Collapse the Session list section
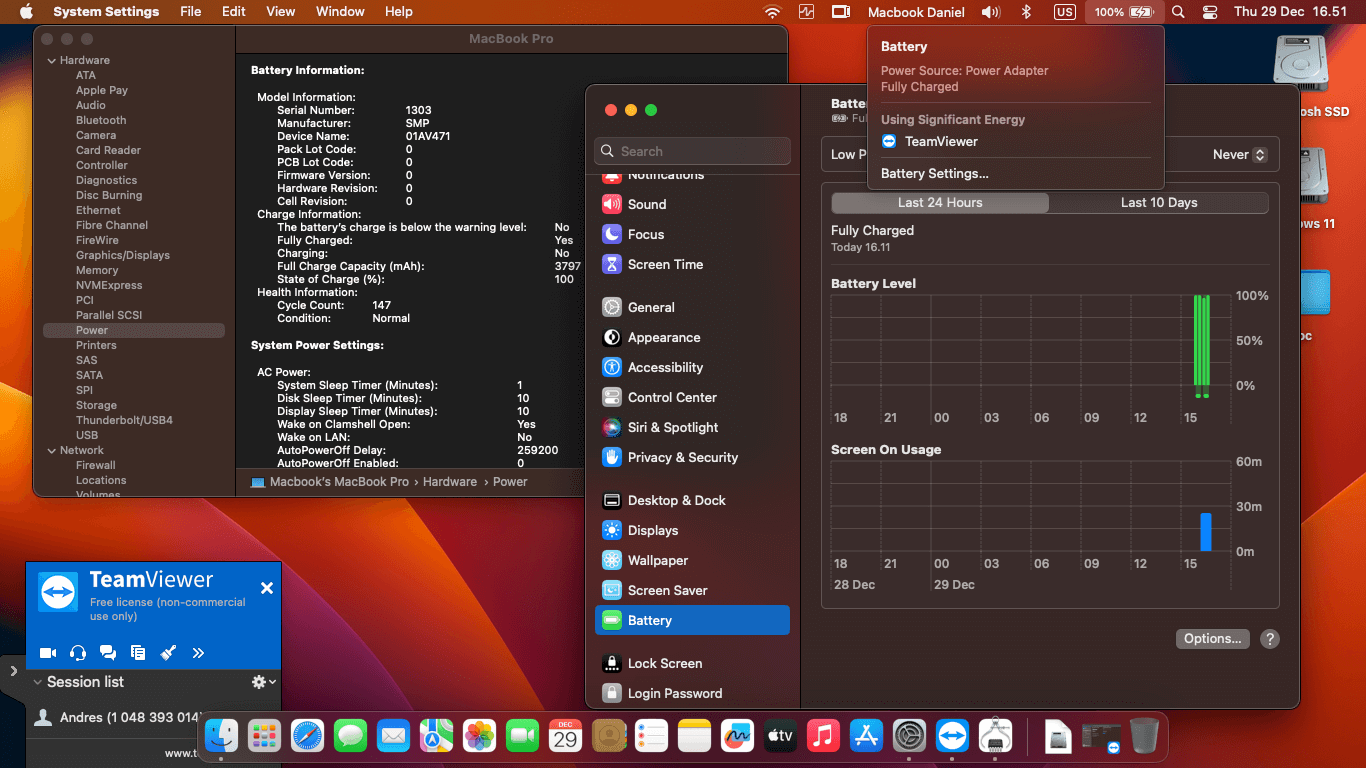This screenshot has height=768, width=1366. pos(38,682)
